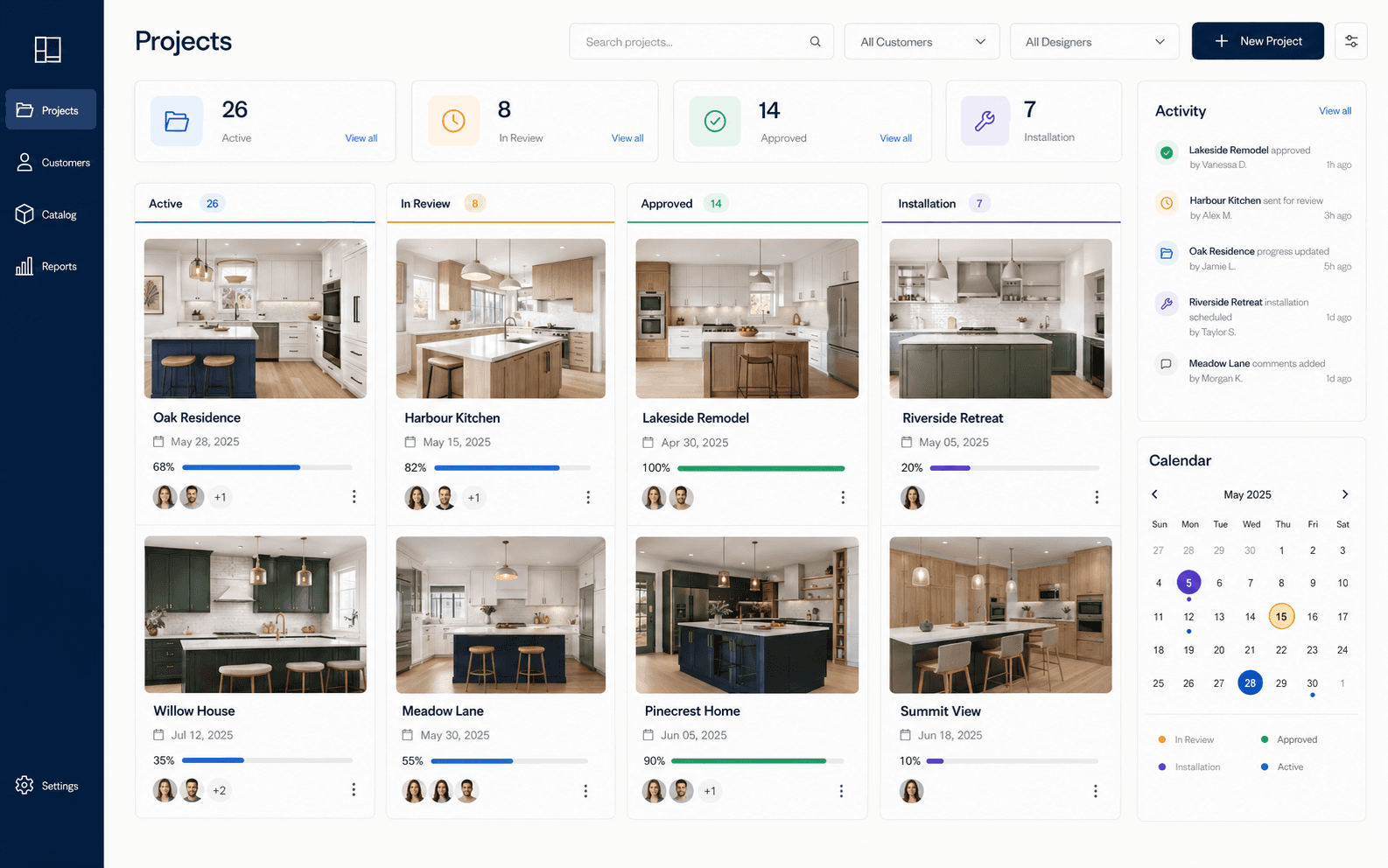Click the New Project button
This screenshot has width=1388, height=868.
tap(1258, 41)
